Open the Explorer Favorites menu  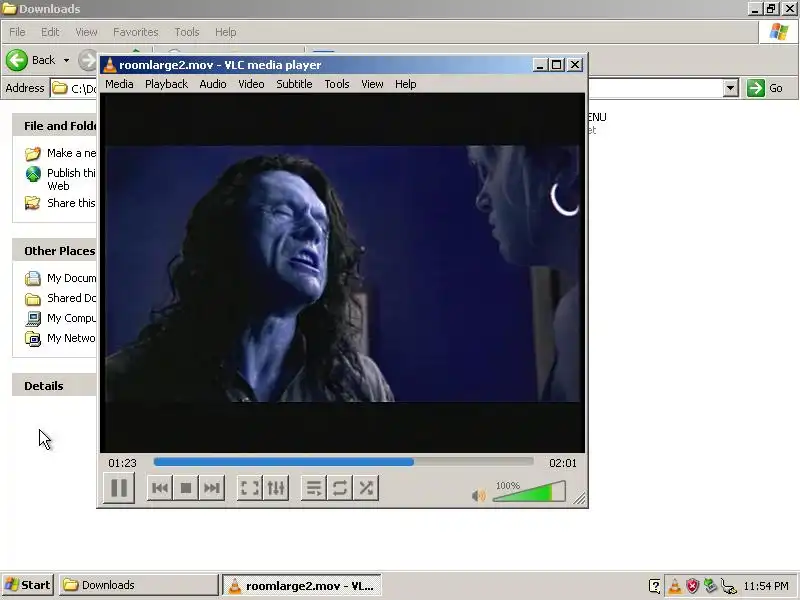[136, 32]
